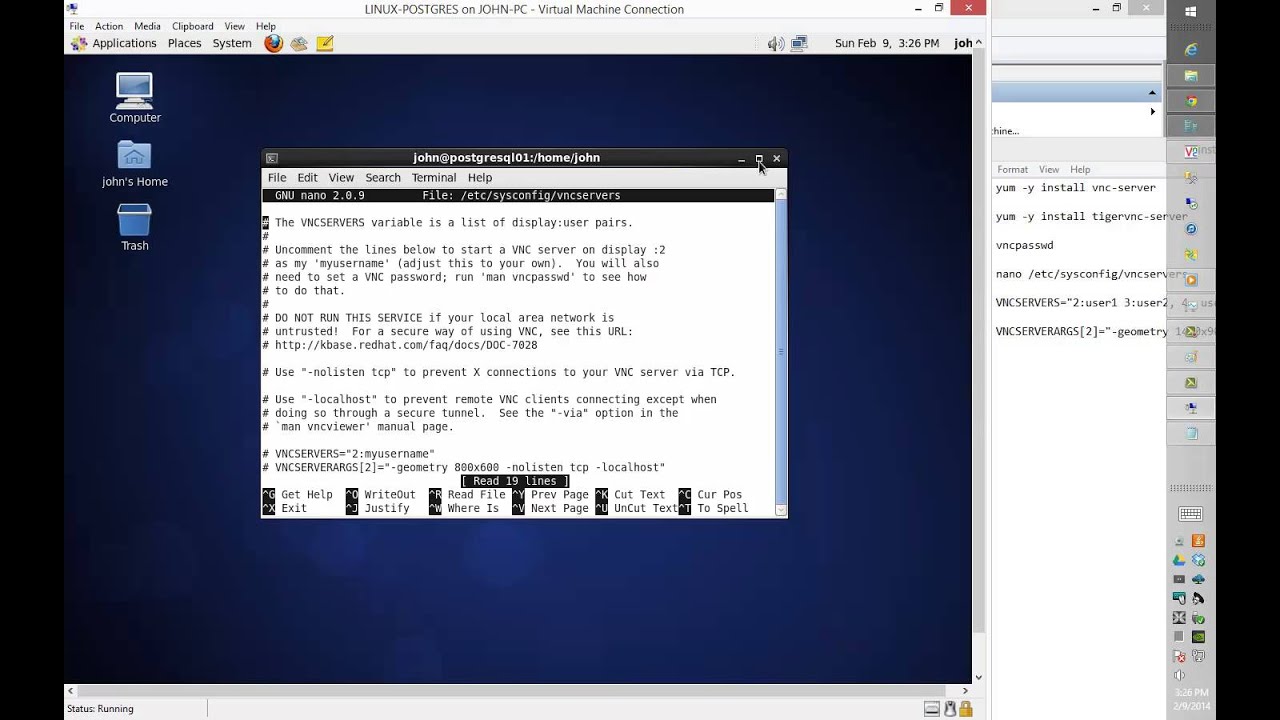The width and height of the screenshot is (1280, 720).
Task: Open the Trash icon on desktop
Action: click(x=134, y=227)
